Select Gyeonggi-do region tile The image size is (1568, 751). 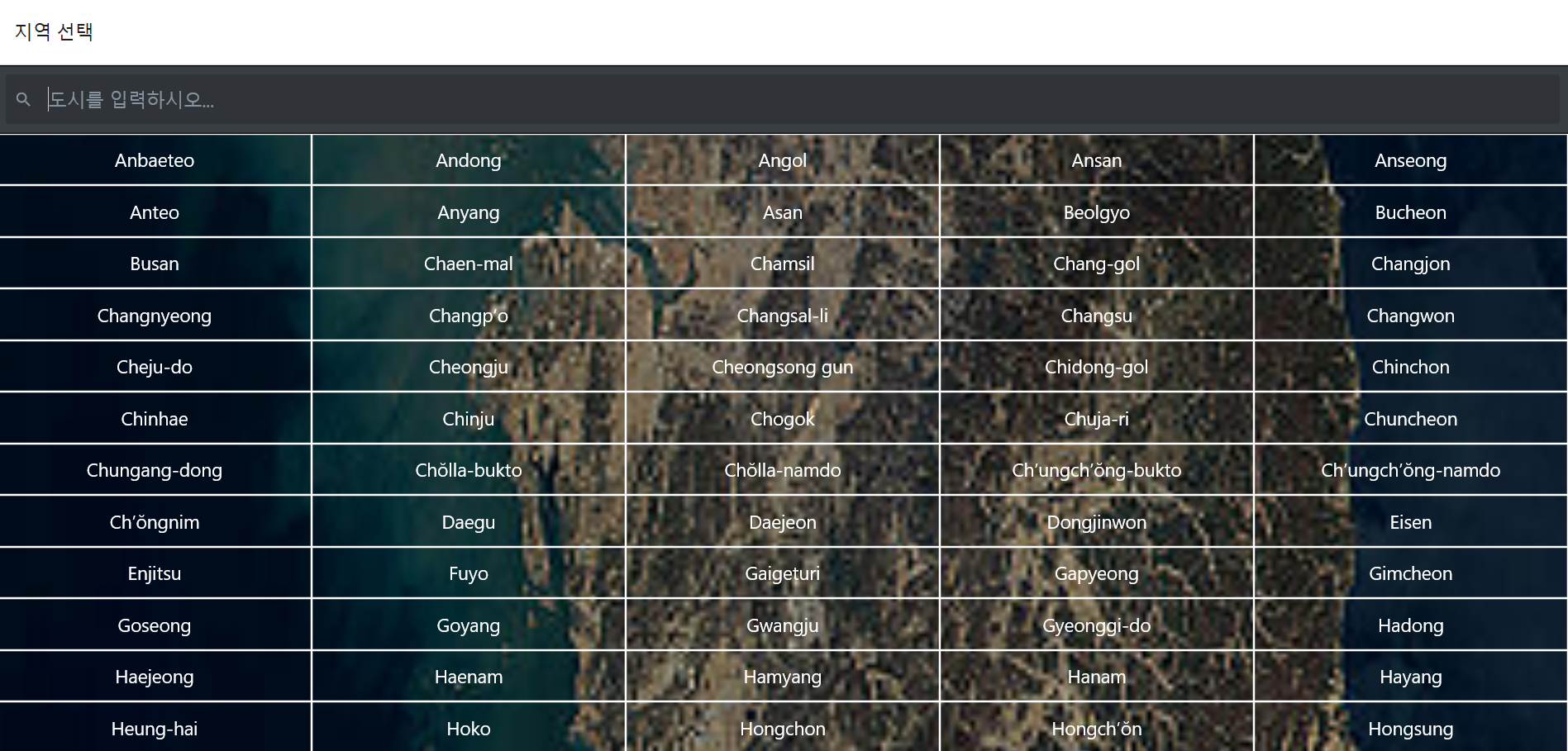[1097, 625]
